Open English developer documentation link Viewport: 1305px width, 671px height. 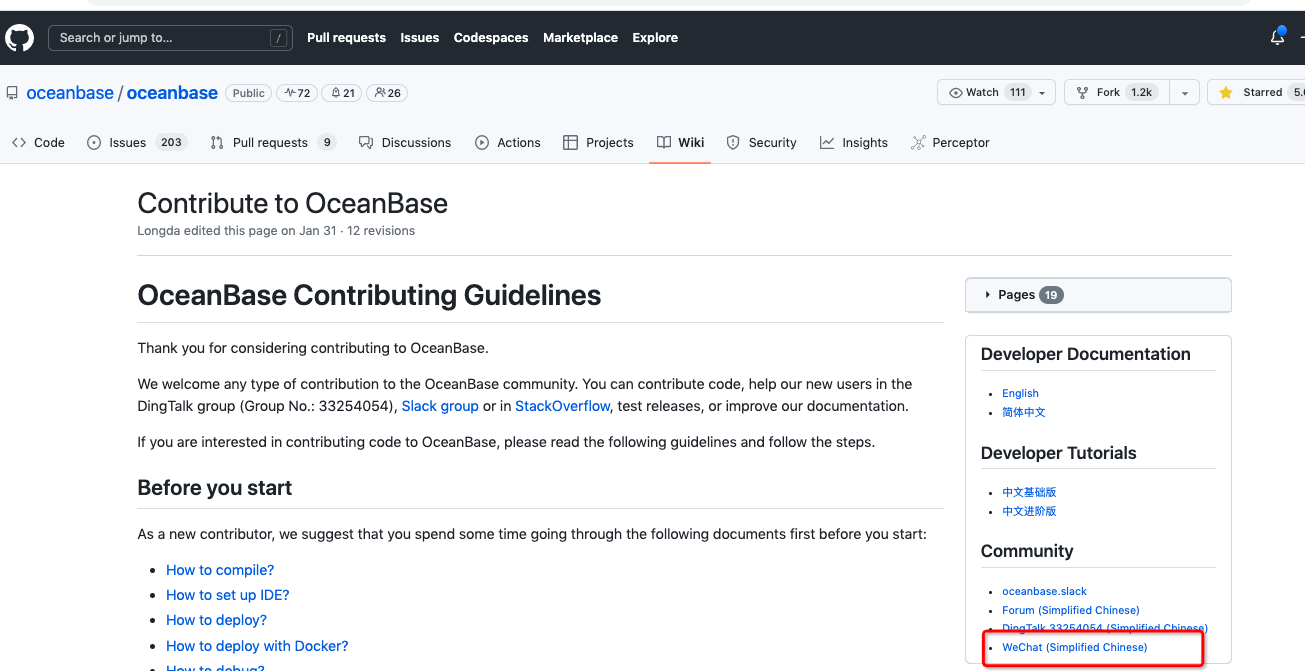tap(1020, 393)
